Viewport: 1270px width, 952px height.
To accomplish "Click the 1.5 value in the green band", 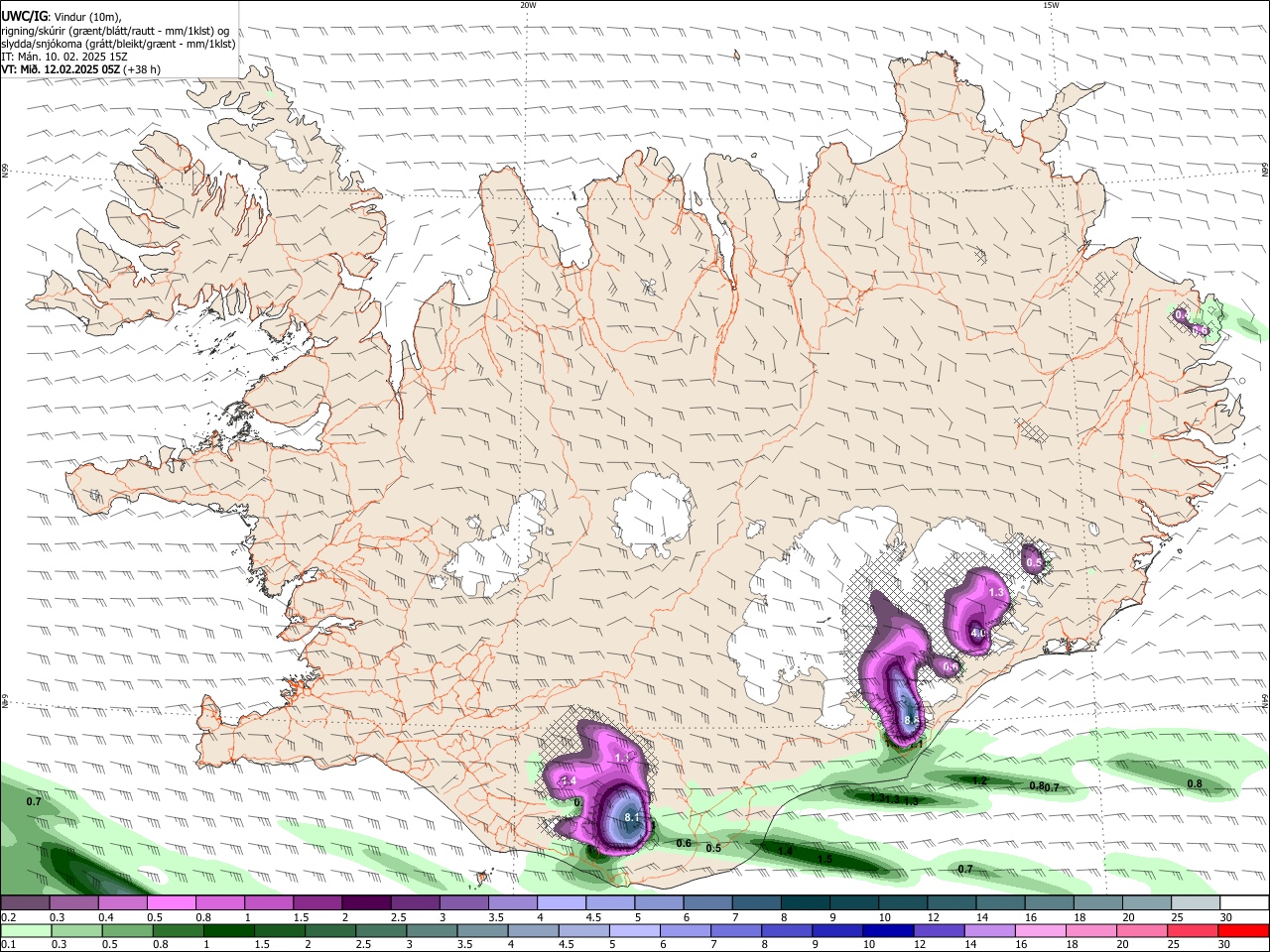I will (825, 860).
